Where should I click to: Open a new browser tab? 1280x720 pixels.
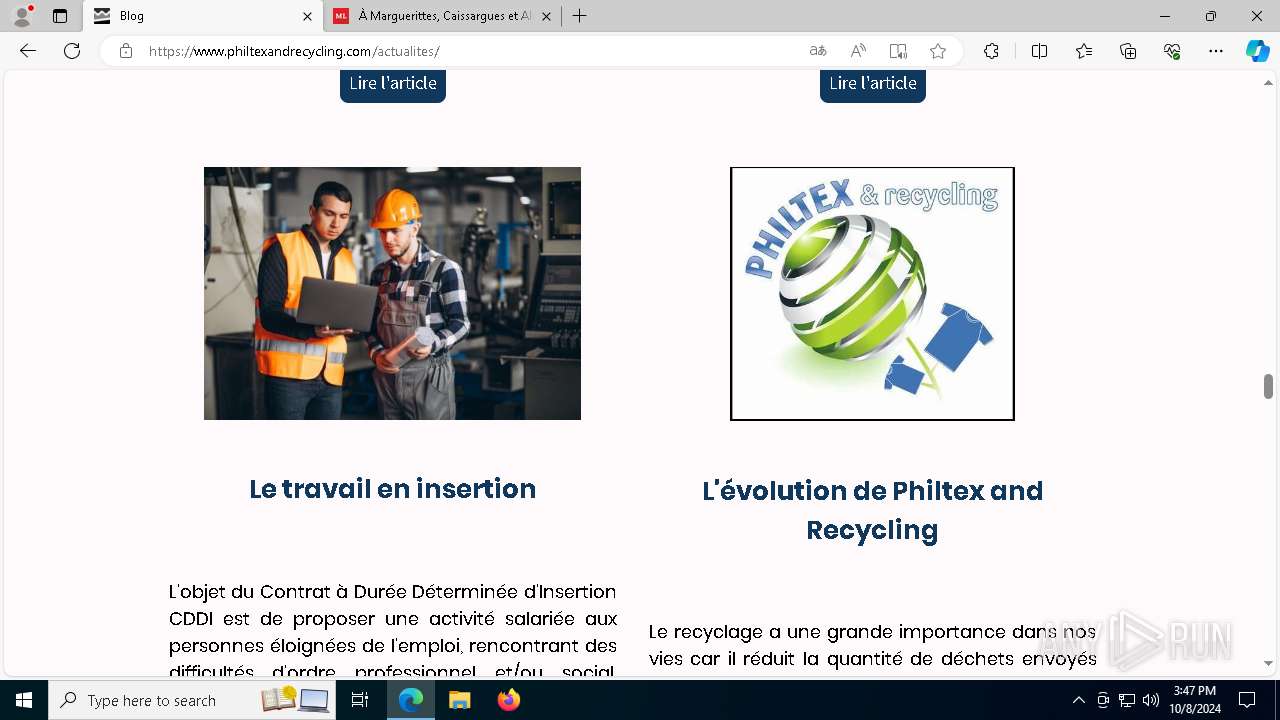pos(580,16)
